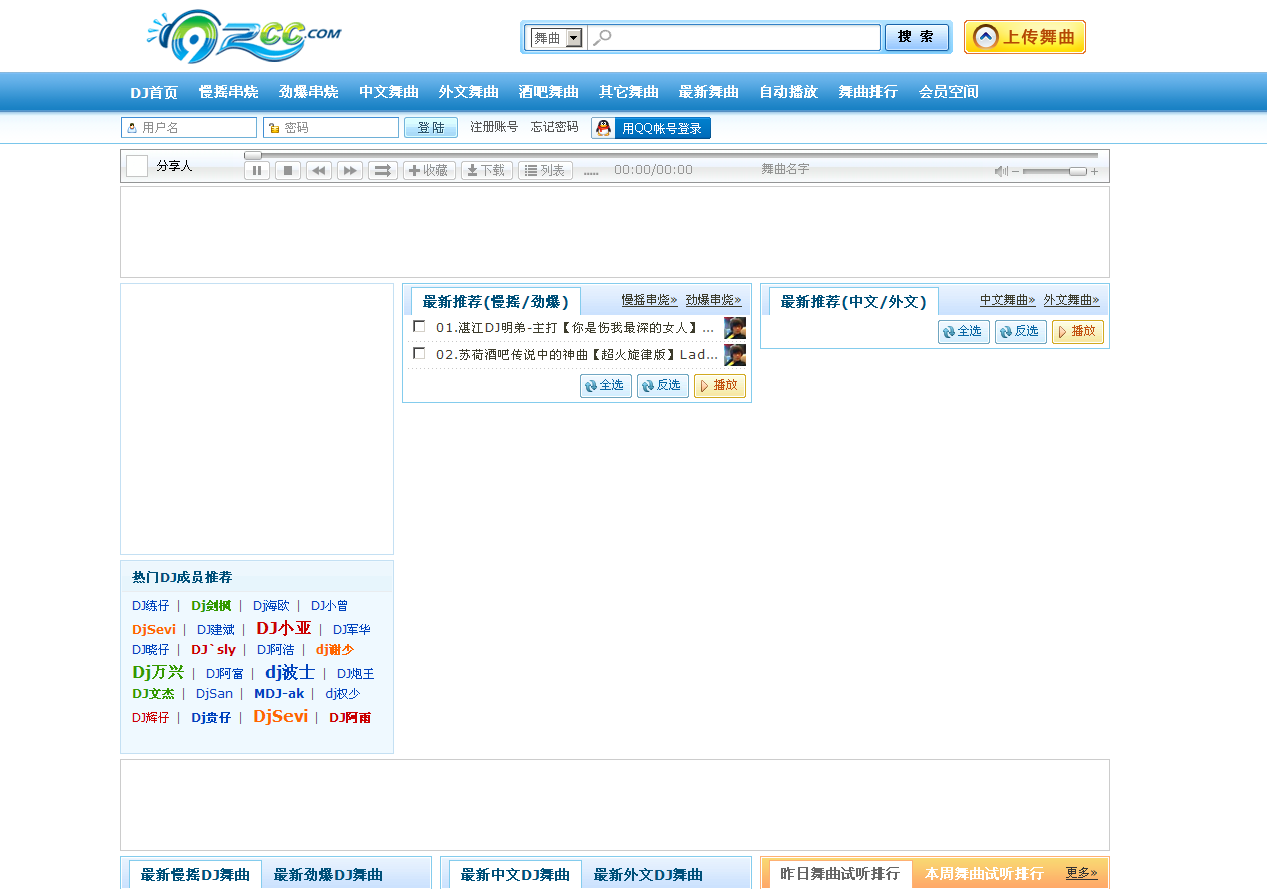Open the playlist (列表) panel
1267x889 pixels.
pos(545,171)
